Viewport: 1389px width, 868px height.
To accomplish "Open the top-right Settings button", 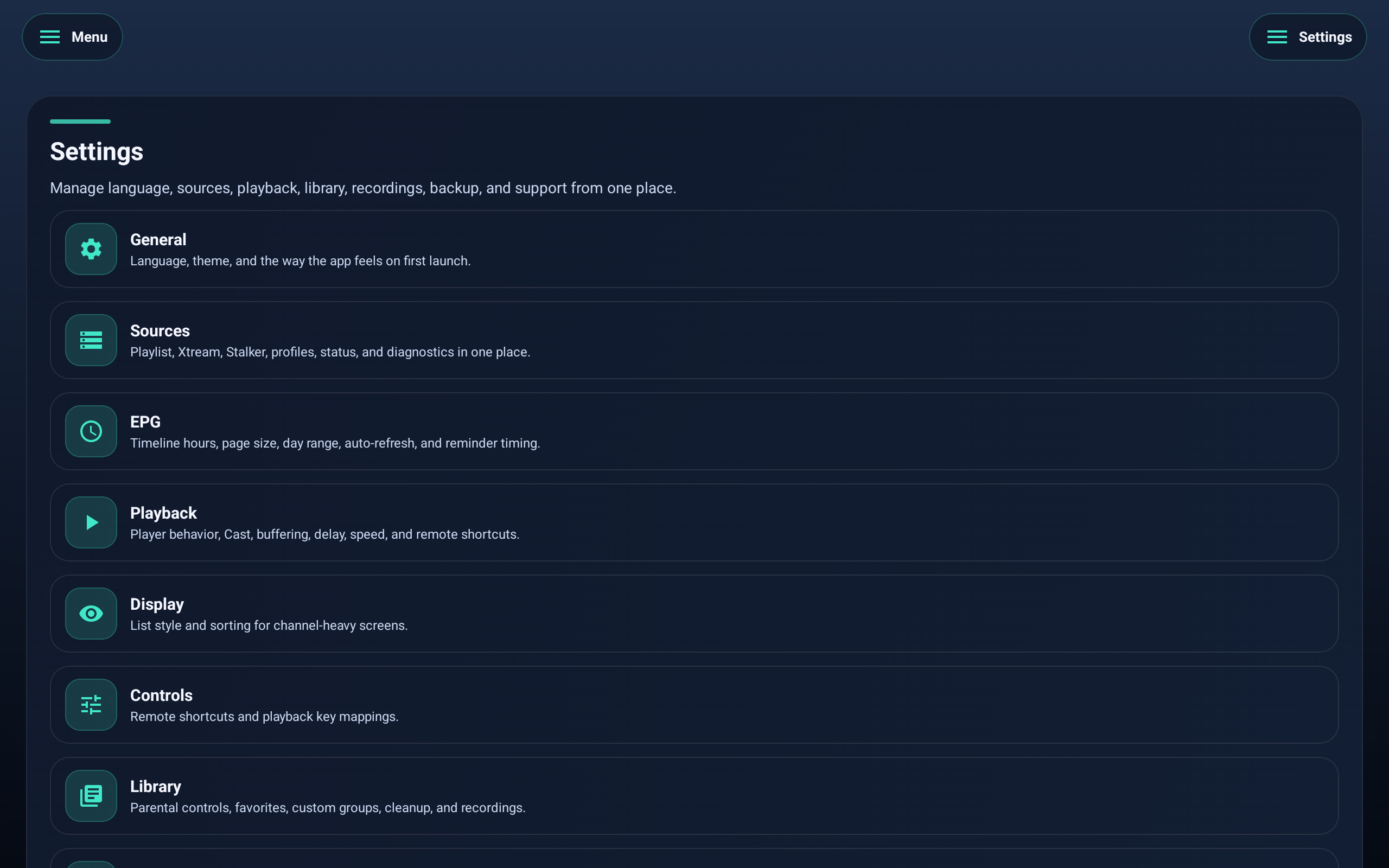I will (x=1308, y=37).
